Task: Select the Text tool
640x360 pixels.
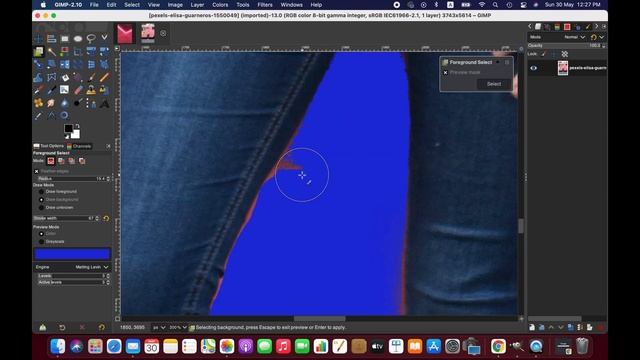Action: pyautogui.click(x=104, y=102)
